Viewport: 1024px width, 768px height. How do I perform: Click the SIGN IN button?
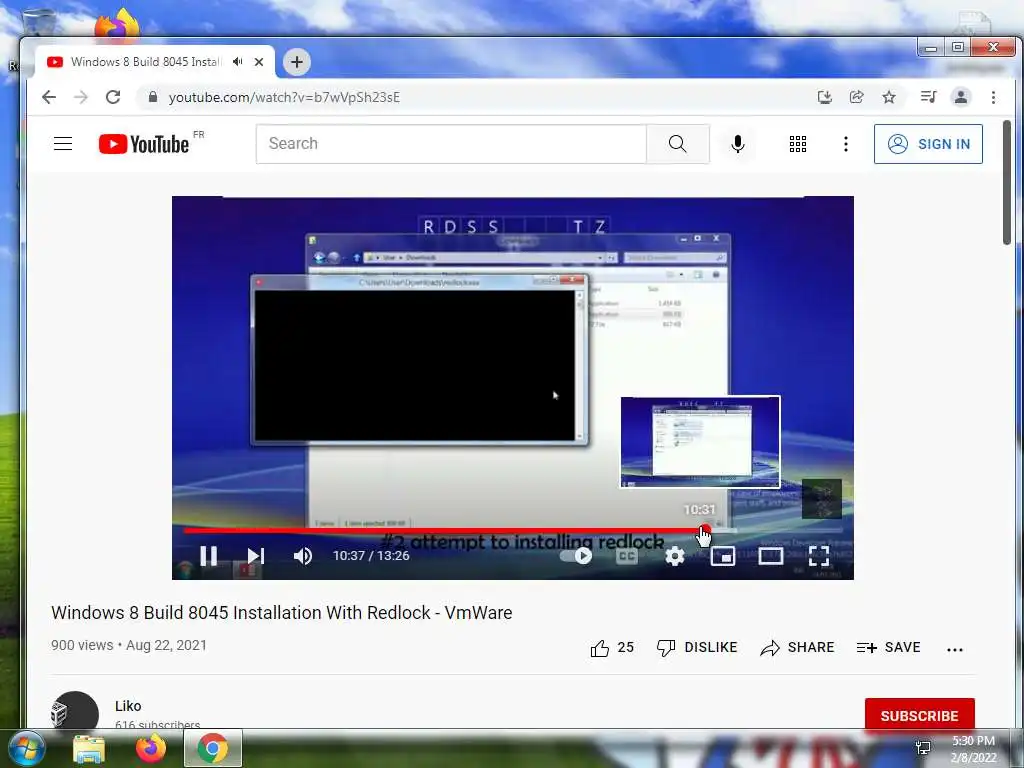[928, 144]
